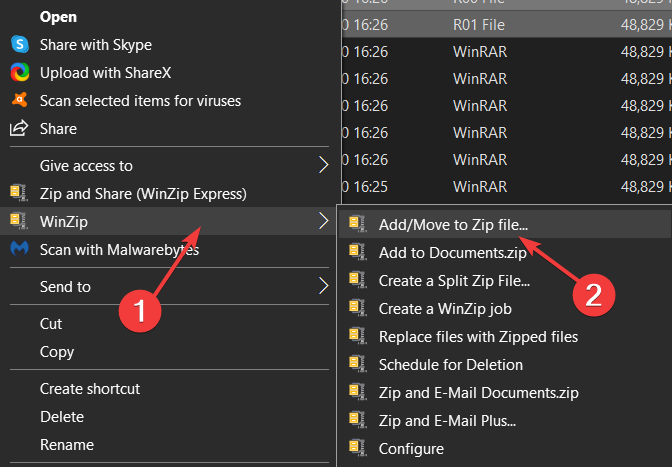
Task: Click icon beside Schedule for Deletion
Action: 357,364
